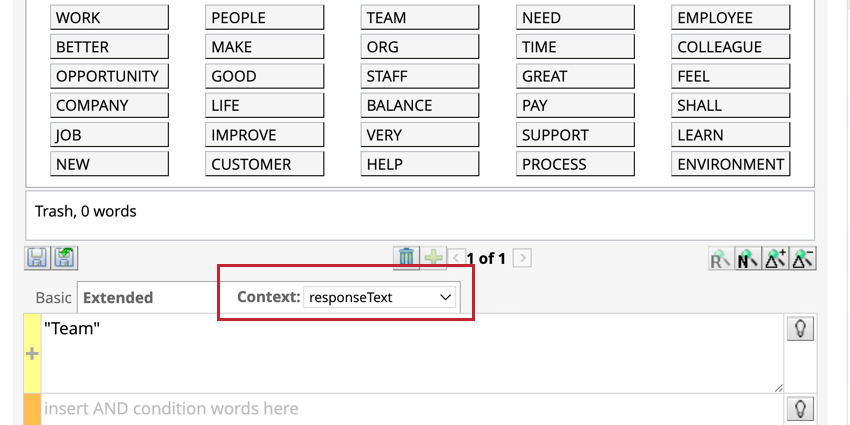This screenshot has width=850, height=425.
Task: Add a new rule with green plus
Action: pyautogui.click(x=433, y=257)
